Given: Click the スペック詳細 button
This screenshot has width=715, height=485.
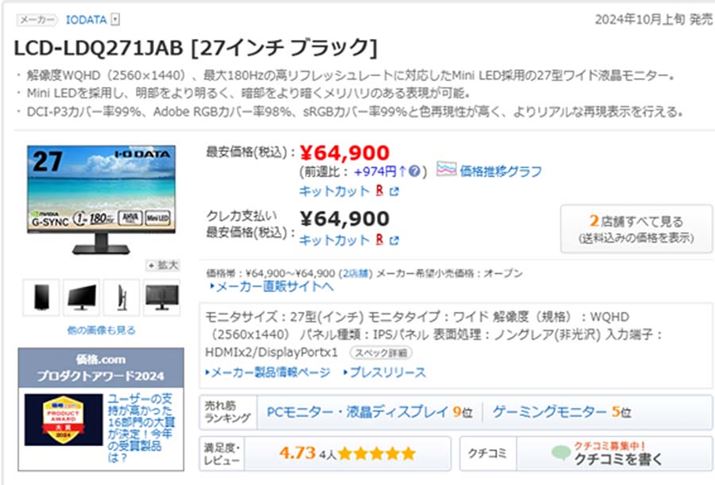Looking at the screenshot, I should click(376, 354).
